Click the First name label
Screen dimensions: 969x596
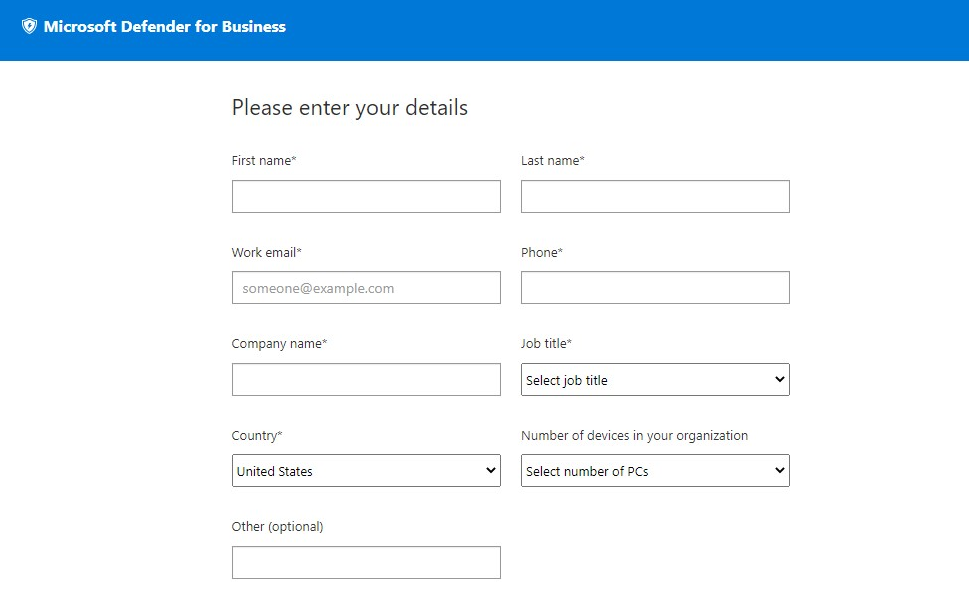(x=264, y=160)
